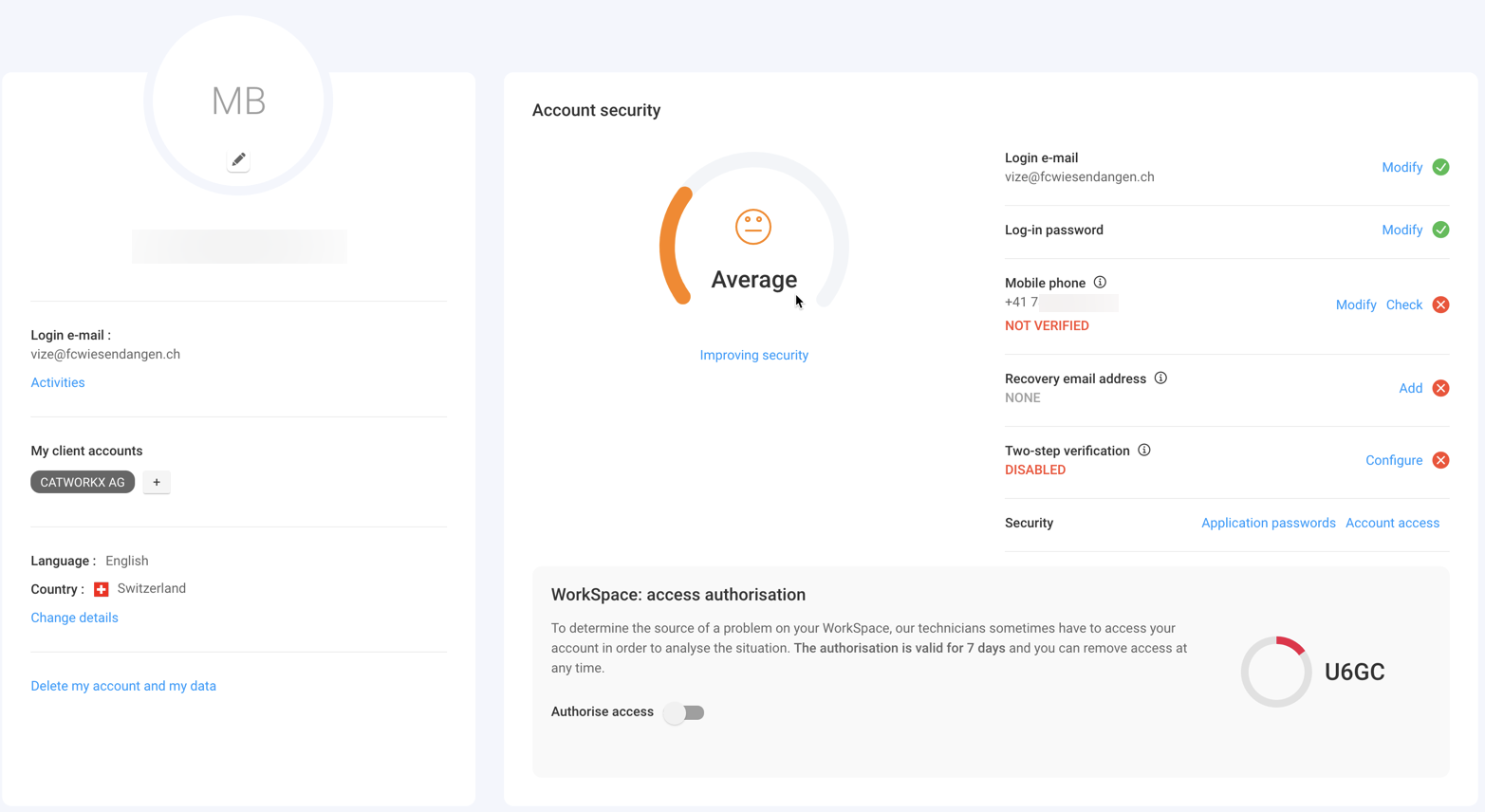Screen dimensions: 1485x812
Task: Click the red X beside Mobile phone
Action: pyautogui.click(x=1440, y=304)
